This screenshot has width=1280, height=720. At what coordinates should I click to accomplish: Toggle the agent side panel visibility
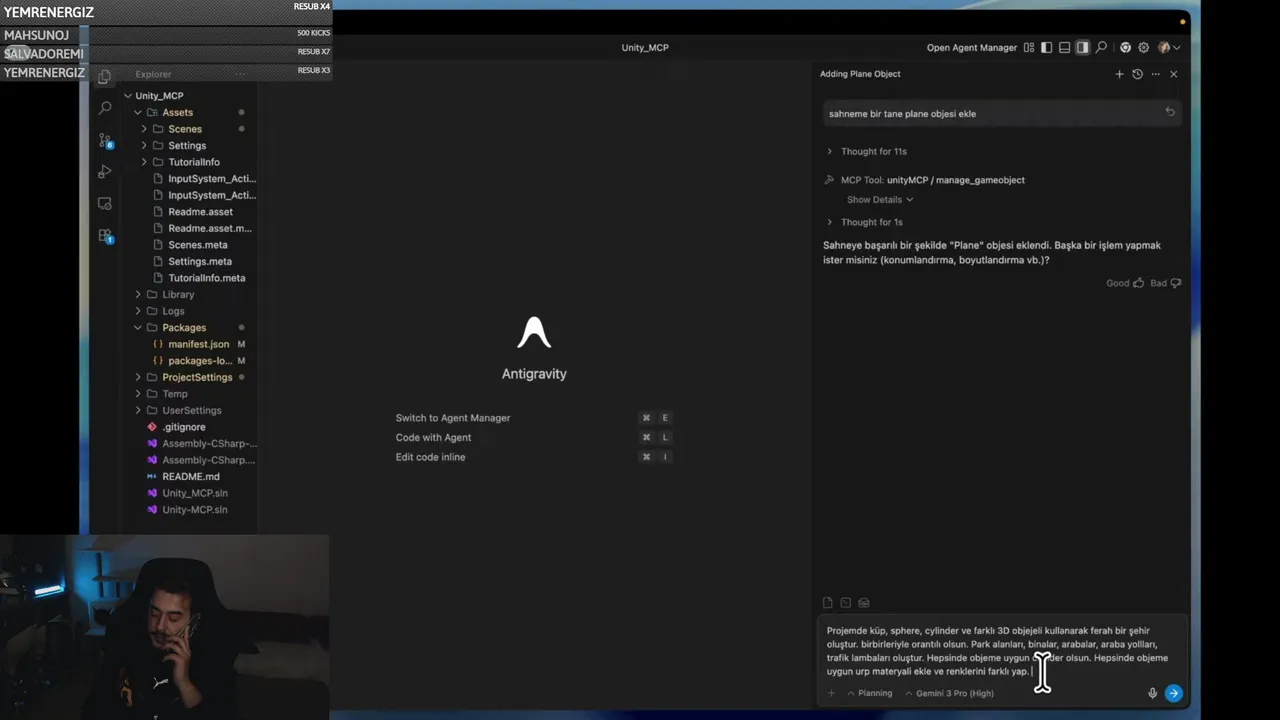(x=1082, y=47)
